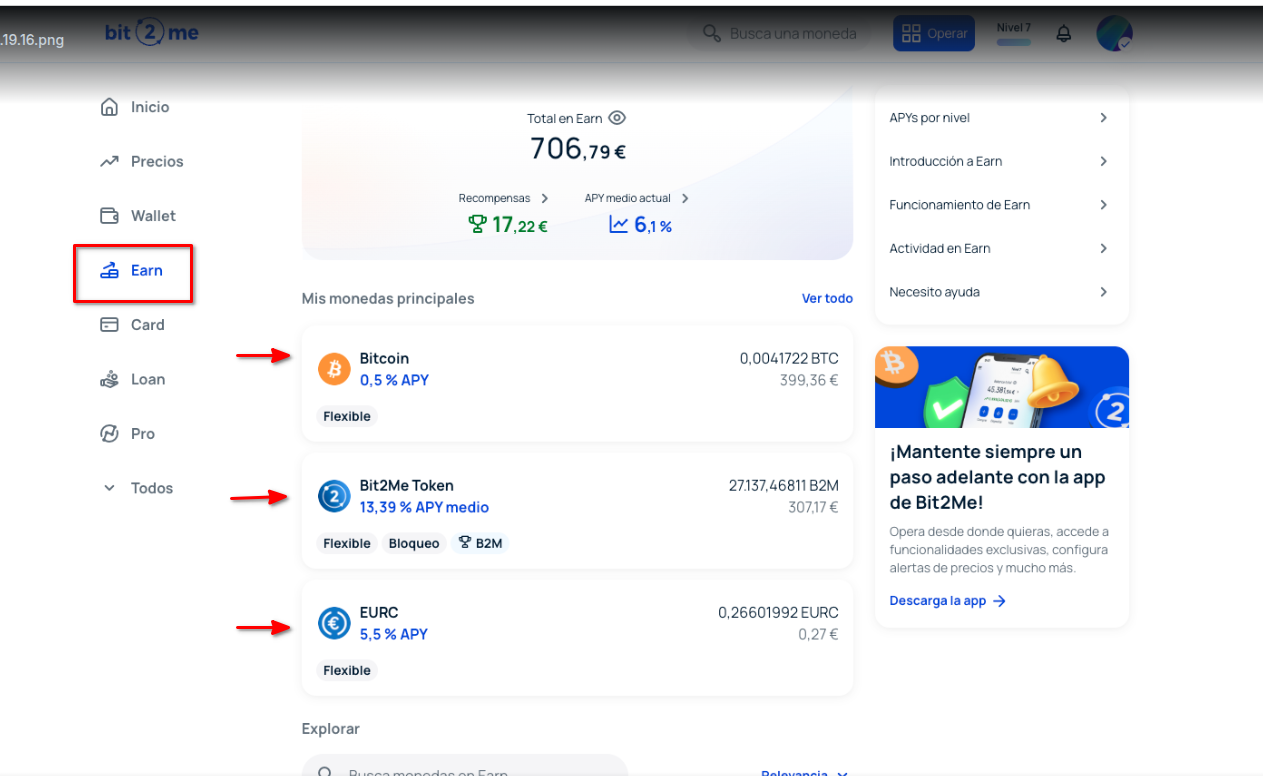
Task: Go to Pro in sidebar
Action: (x=143, y=434)
